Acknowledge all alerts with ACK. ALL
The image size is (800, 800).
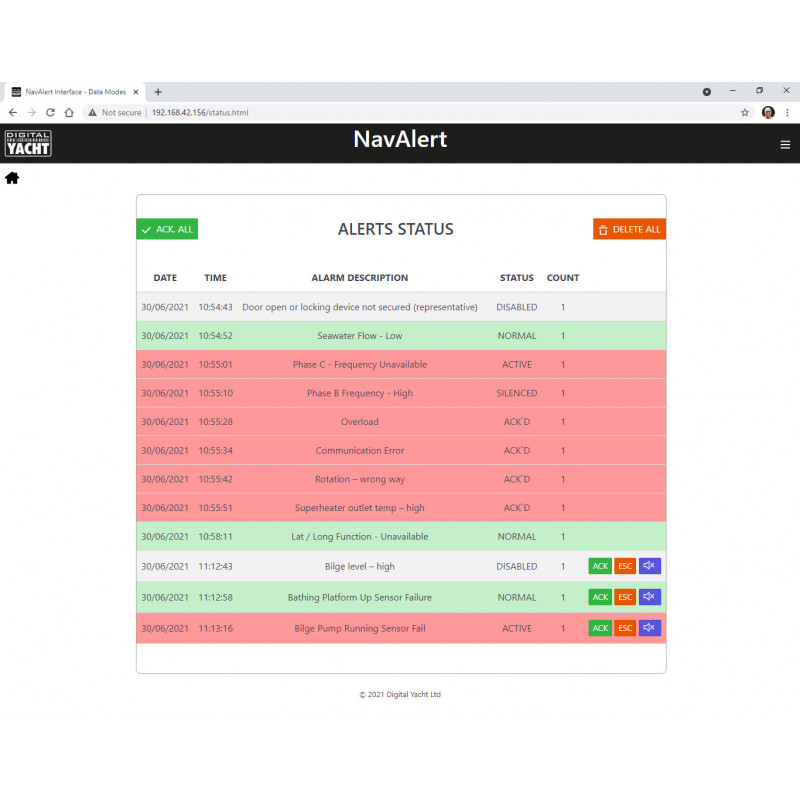167,229
